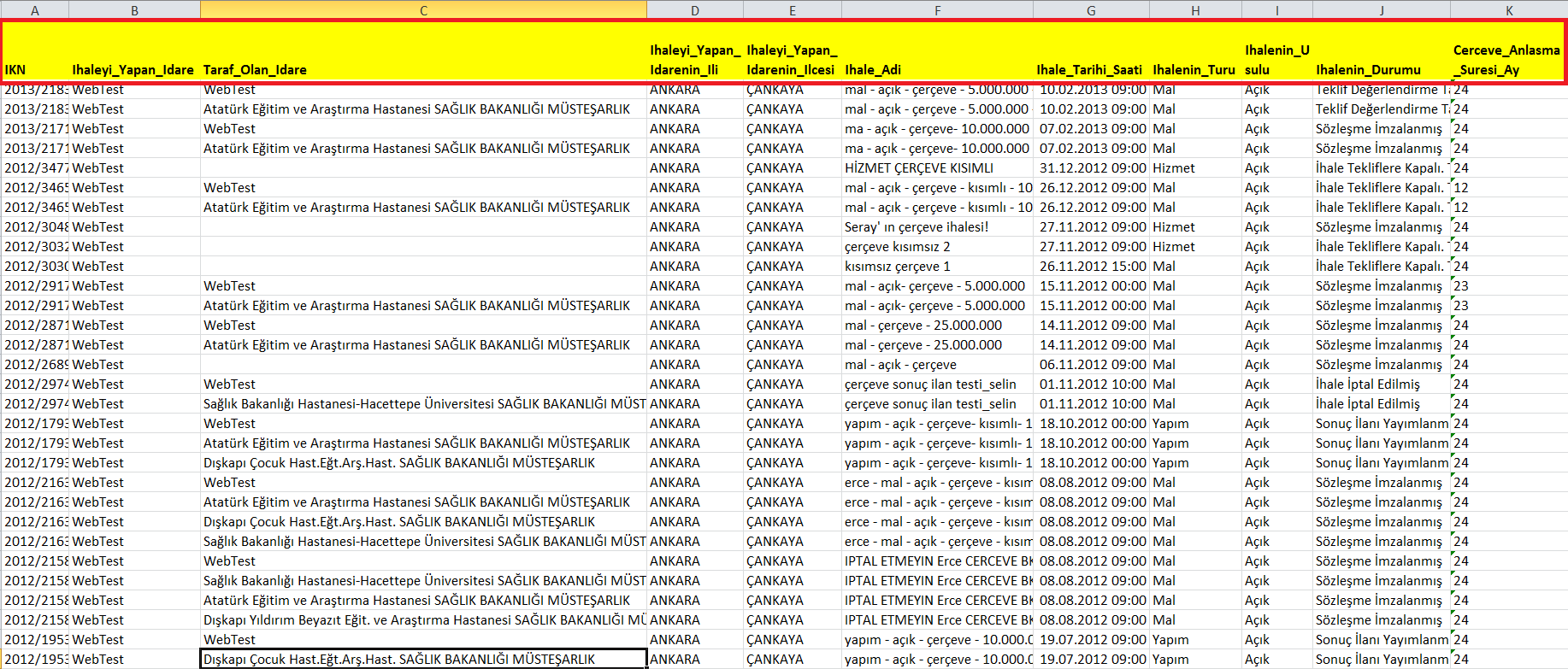This screenshot has width=1568, height=669.
Task: Select column A header
Action: click(x=35, y=9)
